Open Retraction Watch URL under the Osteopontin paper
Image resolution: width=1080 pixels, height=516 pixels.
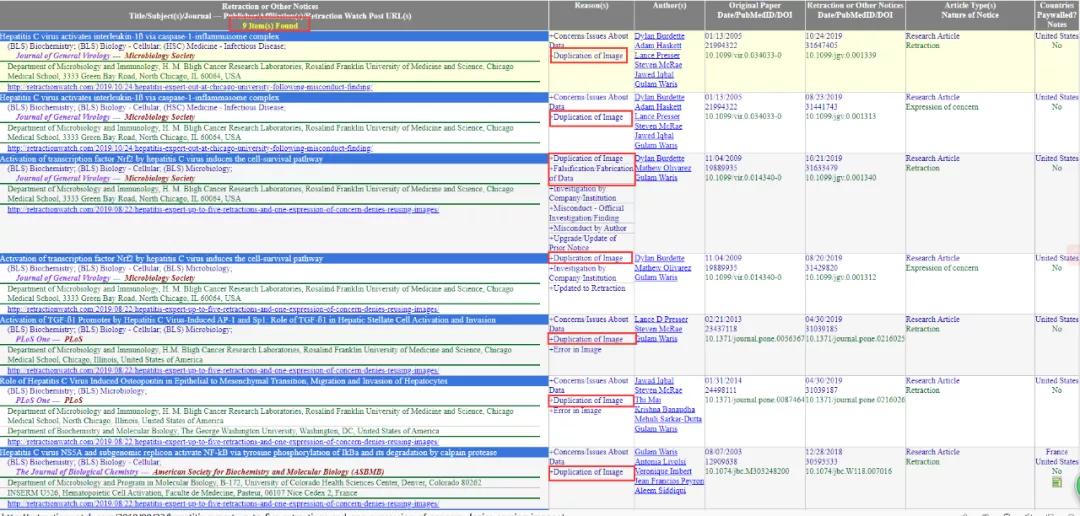pyautogui.click(x=223, y=442)
